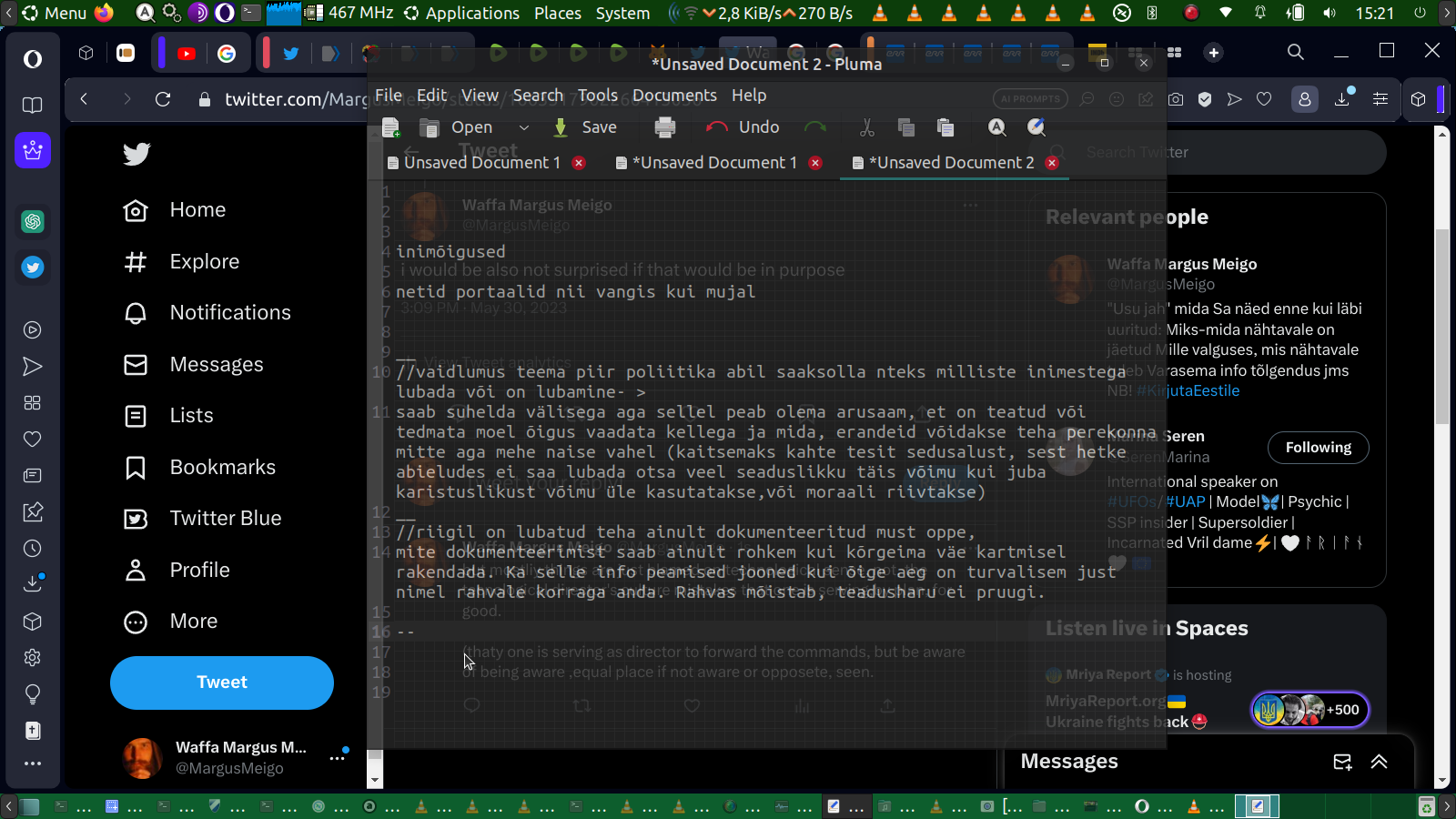Expand the Open recent files dropdown arrow
This screenshot has height=819, width=1456.
(x=523, y=127)
